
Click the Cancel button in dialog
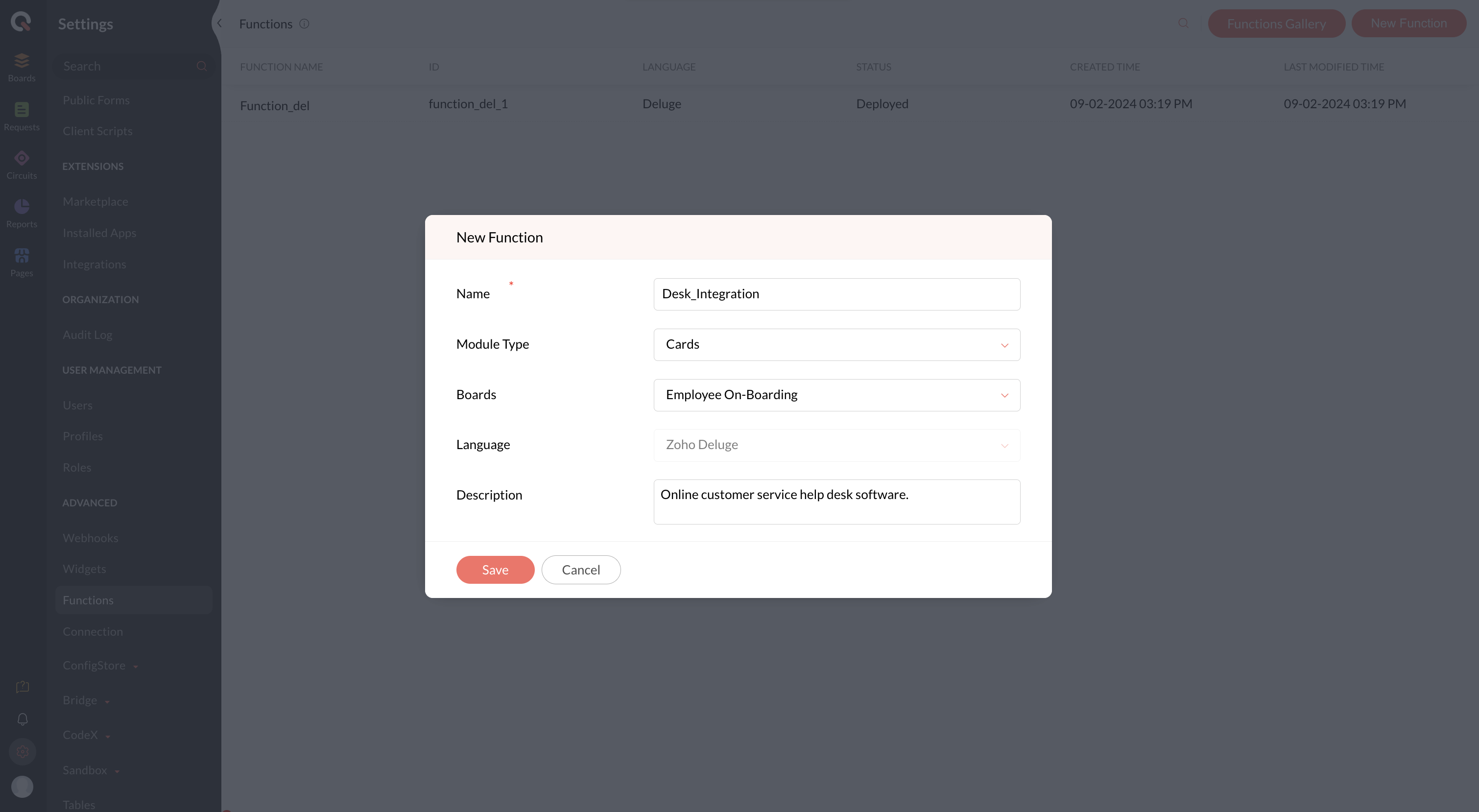pyautogui.click(x=580, y=570)
